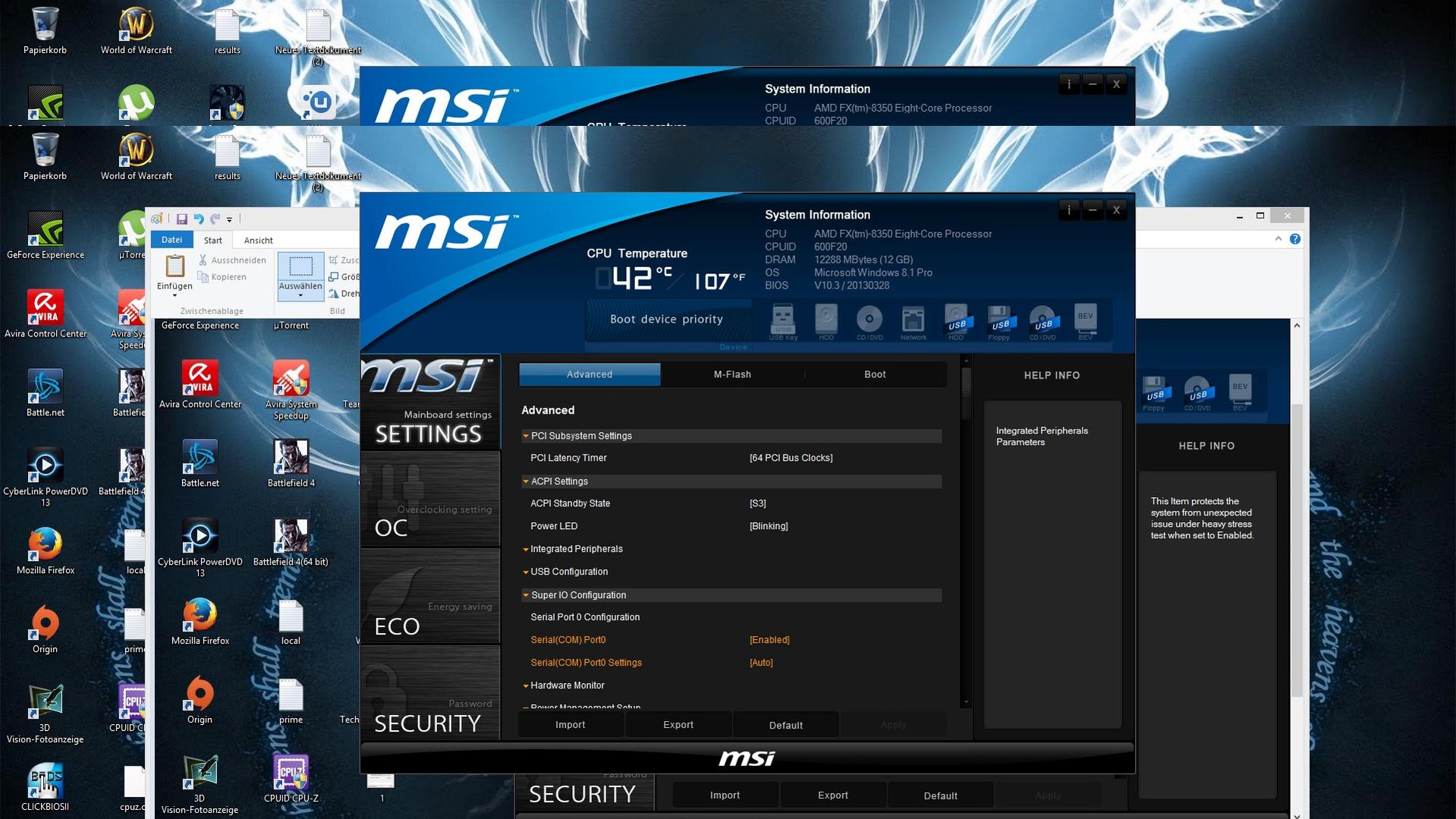Open the ECO energy saving section
Image resolution: width=1456 pixels, height=819 pixels.
(430, 597)
